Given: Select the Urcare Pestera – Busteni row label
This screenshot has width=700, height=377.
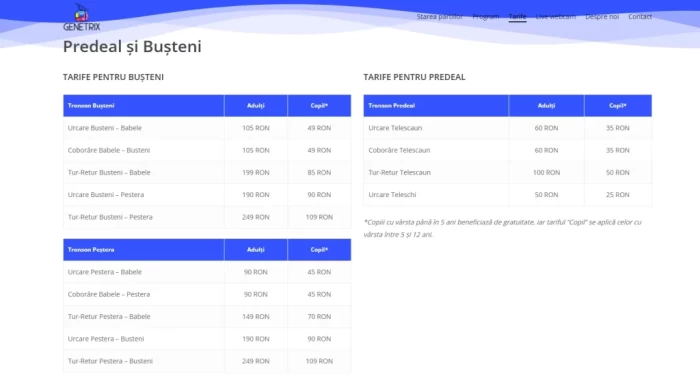Looking at the screenshot, I should pyautogui.click(x=106, y=339).
